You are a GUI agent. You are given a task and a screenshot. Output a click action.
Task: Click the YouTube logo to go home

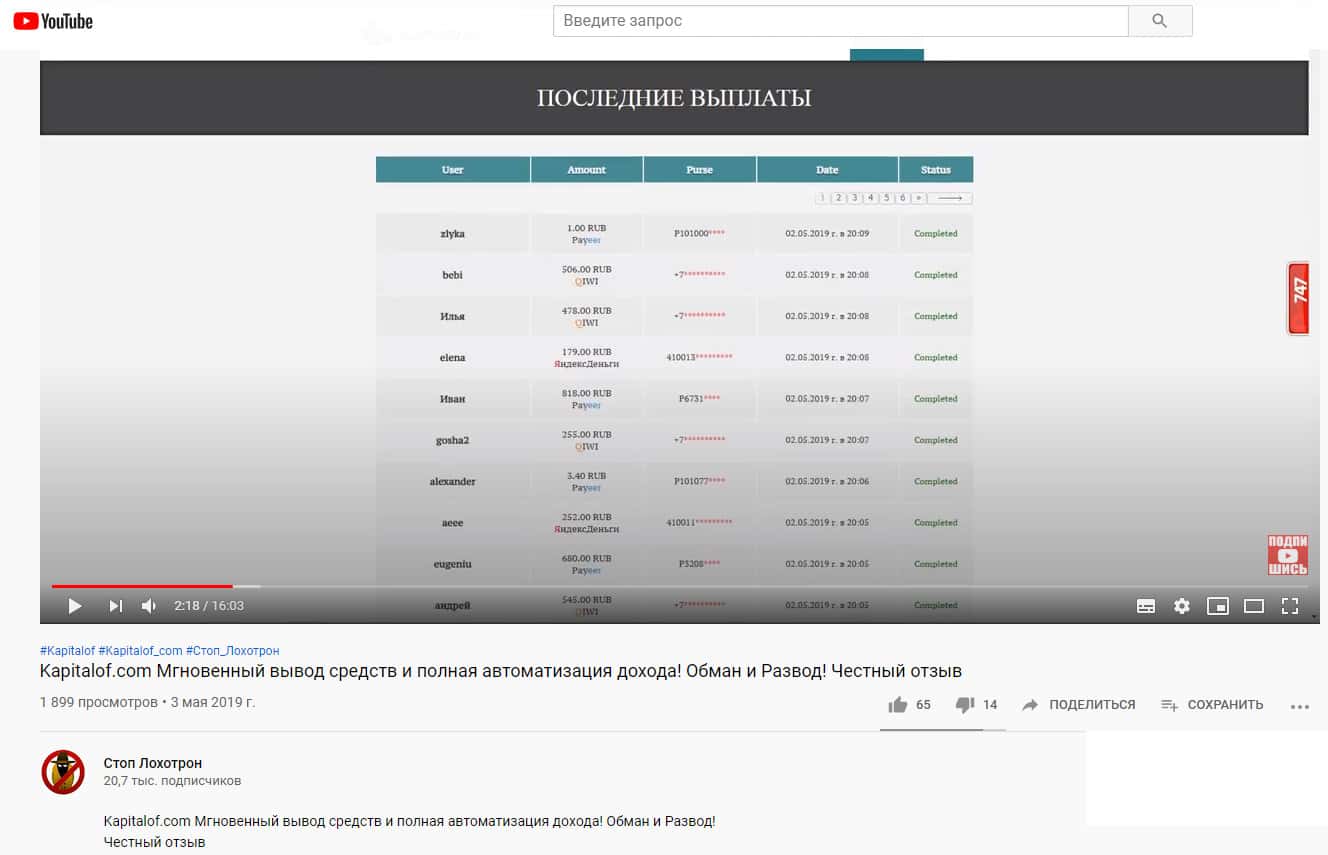pyautogui.click(x=53, y=21)
